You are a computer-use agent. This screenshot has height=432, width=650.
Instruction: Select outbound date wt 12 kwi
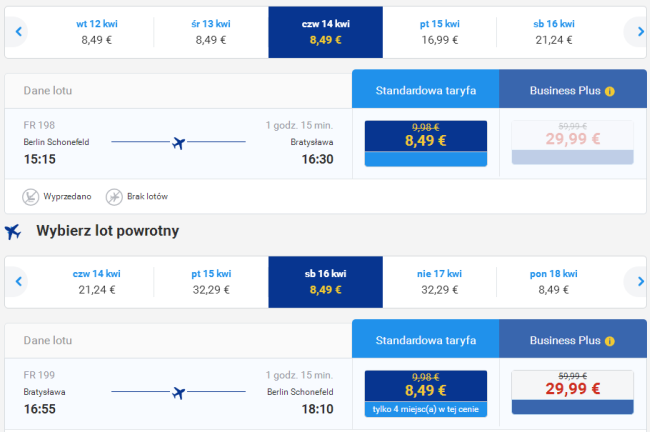click(x=97, y=32)
